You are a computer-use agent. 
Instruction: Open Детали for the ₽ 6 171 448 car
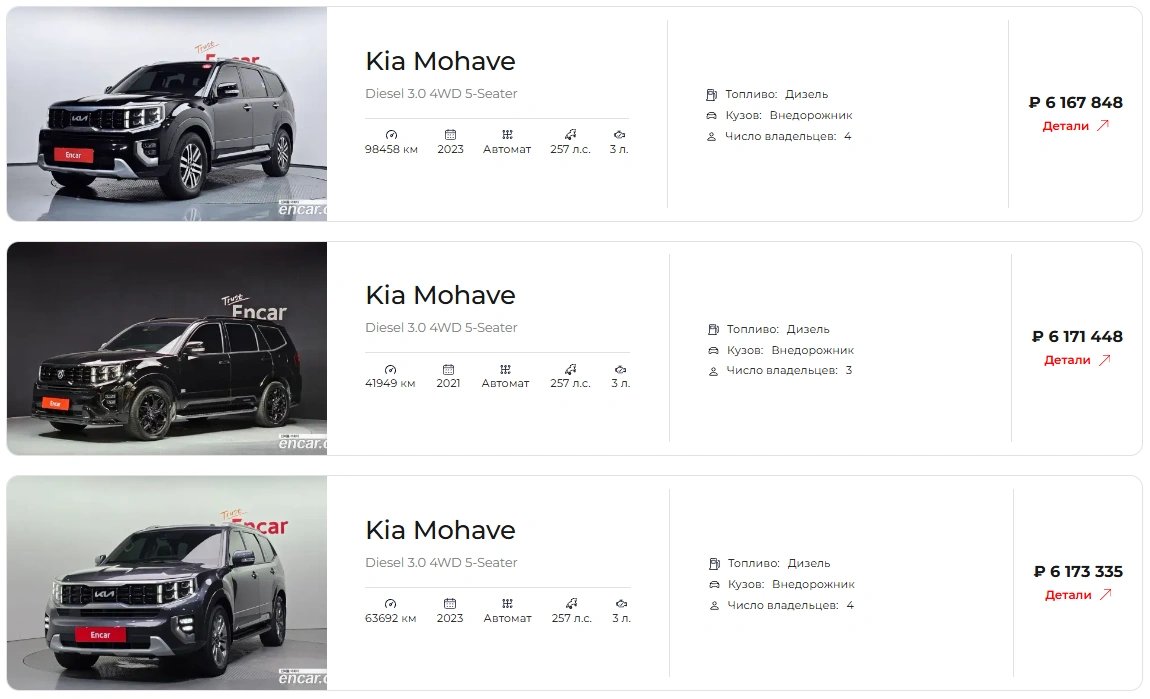[1077, 360]
